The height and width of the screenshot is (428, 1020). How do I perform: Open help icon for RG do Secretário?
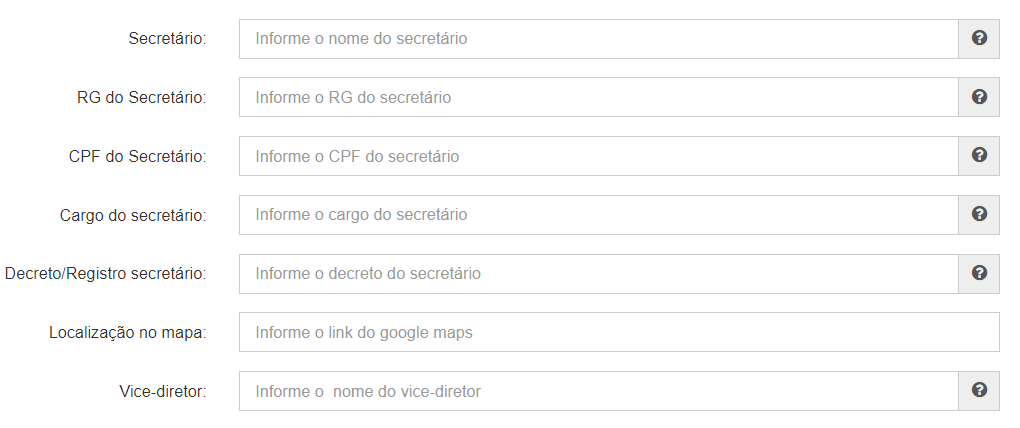click(979, 97)
